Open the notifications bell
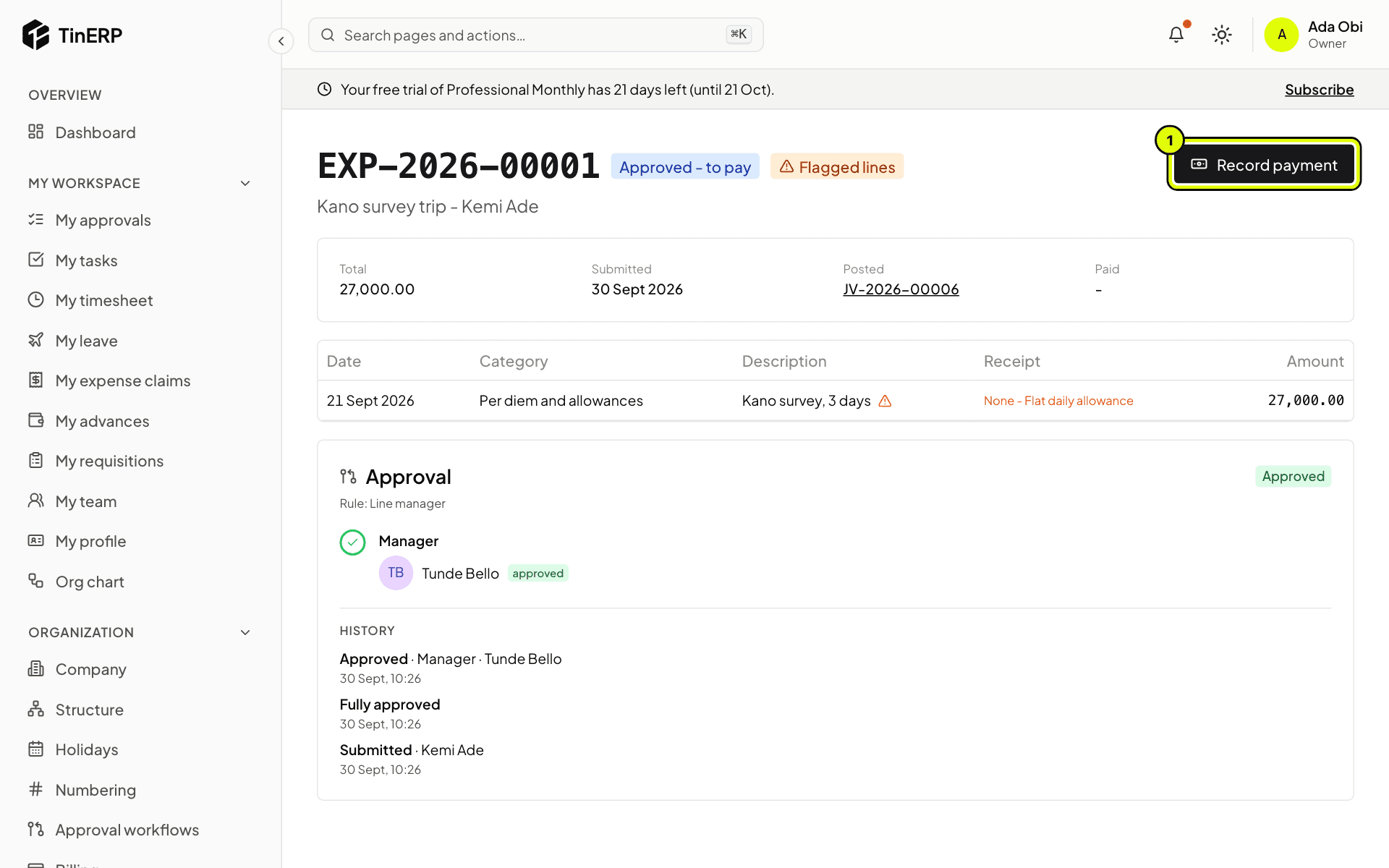This screenshot has width=1389, height=868. coord(1176,34)
